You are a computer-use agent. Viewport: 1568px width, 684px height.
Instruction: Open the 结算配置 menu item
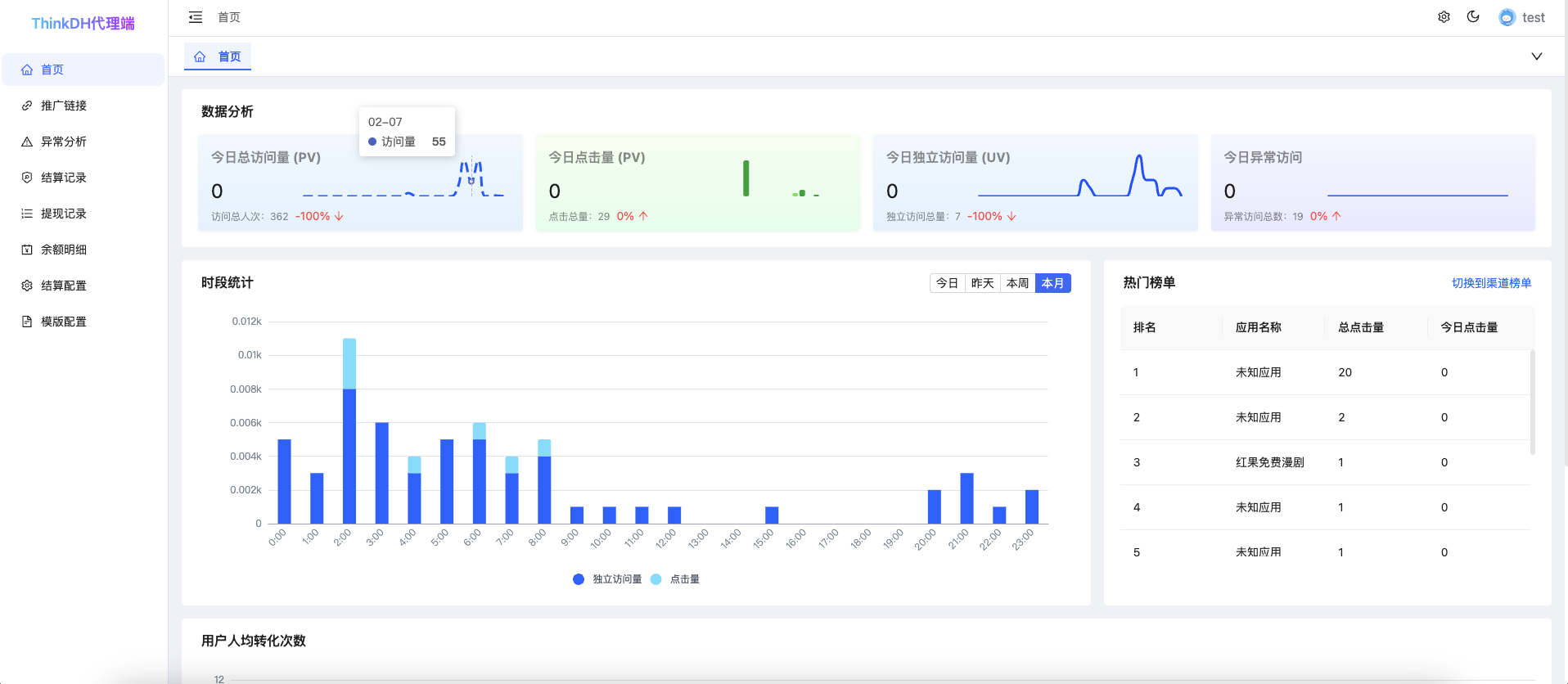pyautogui.click(x=64, y=286)
